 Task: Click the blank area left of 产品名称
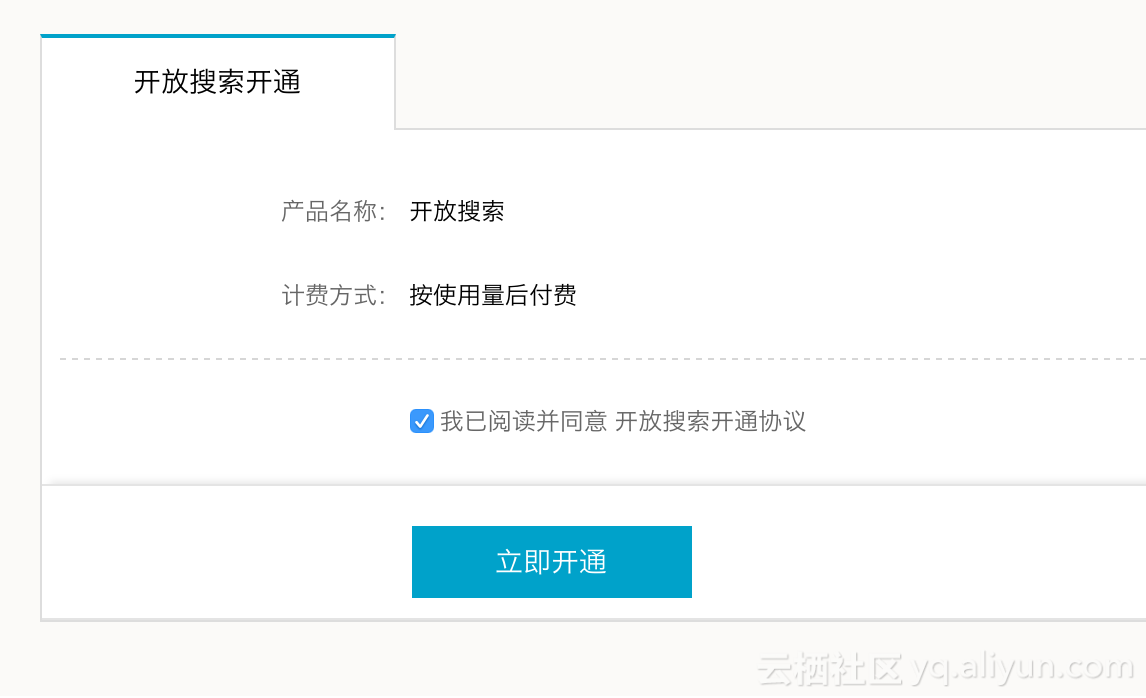click(150, 212)
